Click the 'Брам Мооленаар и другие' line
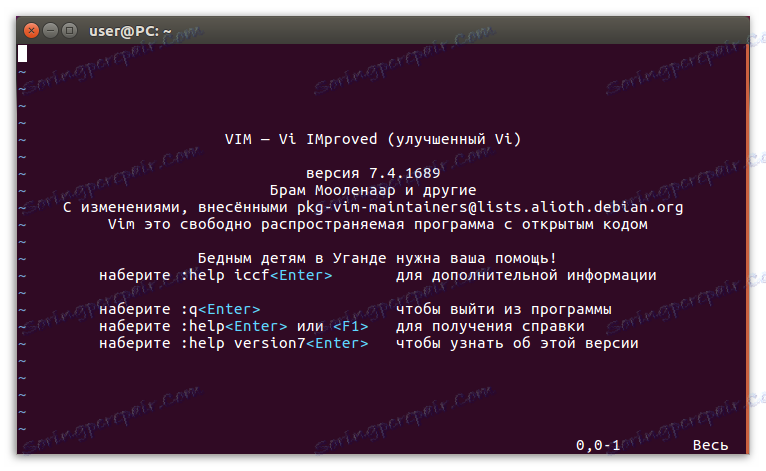 (373, 190)
